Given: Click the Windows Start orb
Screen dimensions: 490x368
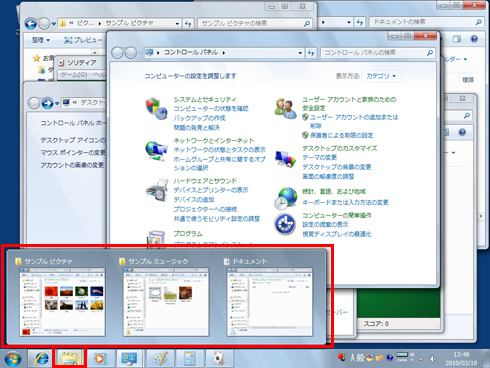Looking at the screenshot, I should 13,359.
